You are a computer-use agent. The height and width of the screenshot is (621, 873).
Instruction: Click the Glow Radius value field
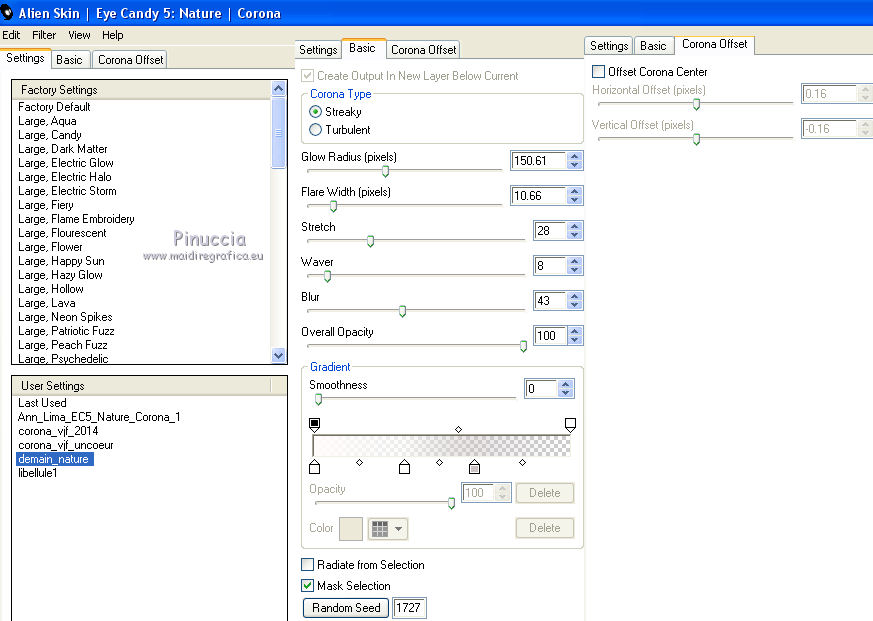click(539, 160)
